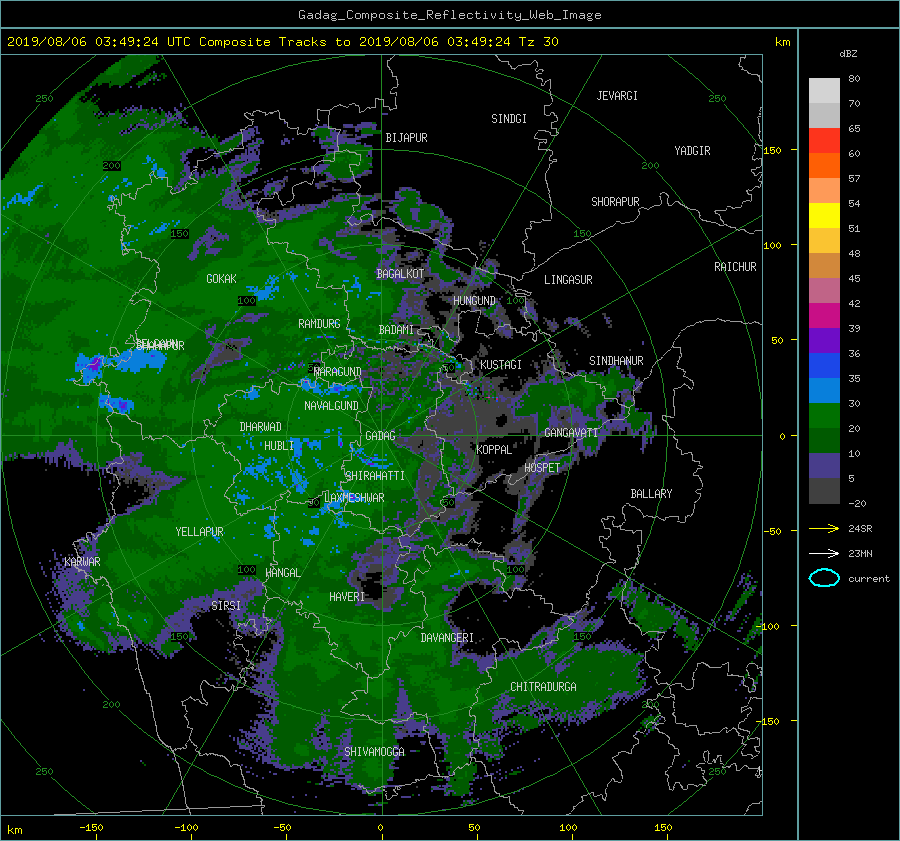This screenshot has height=841, width=900.
Task: Click the yellow 24SR arrow legend icon
Action: click(824, 528)
